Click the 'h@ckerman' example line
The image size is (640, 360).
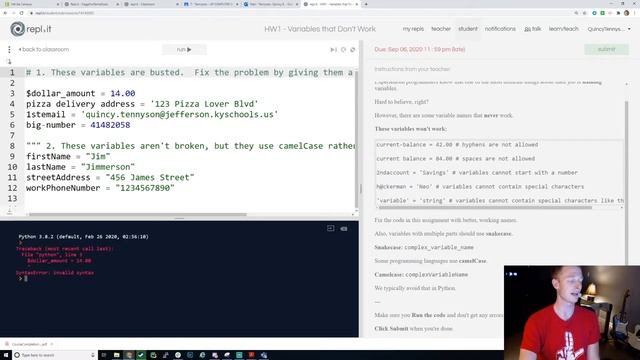point(480,187)
